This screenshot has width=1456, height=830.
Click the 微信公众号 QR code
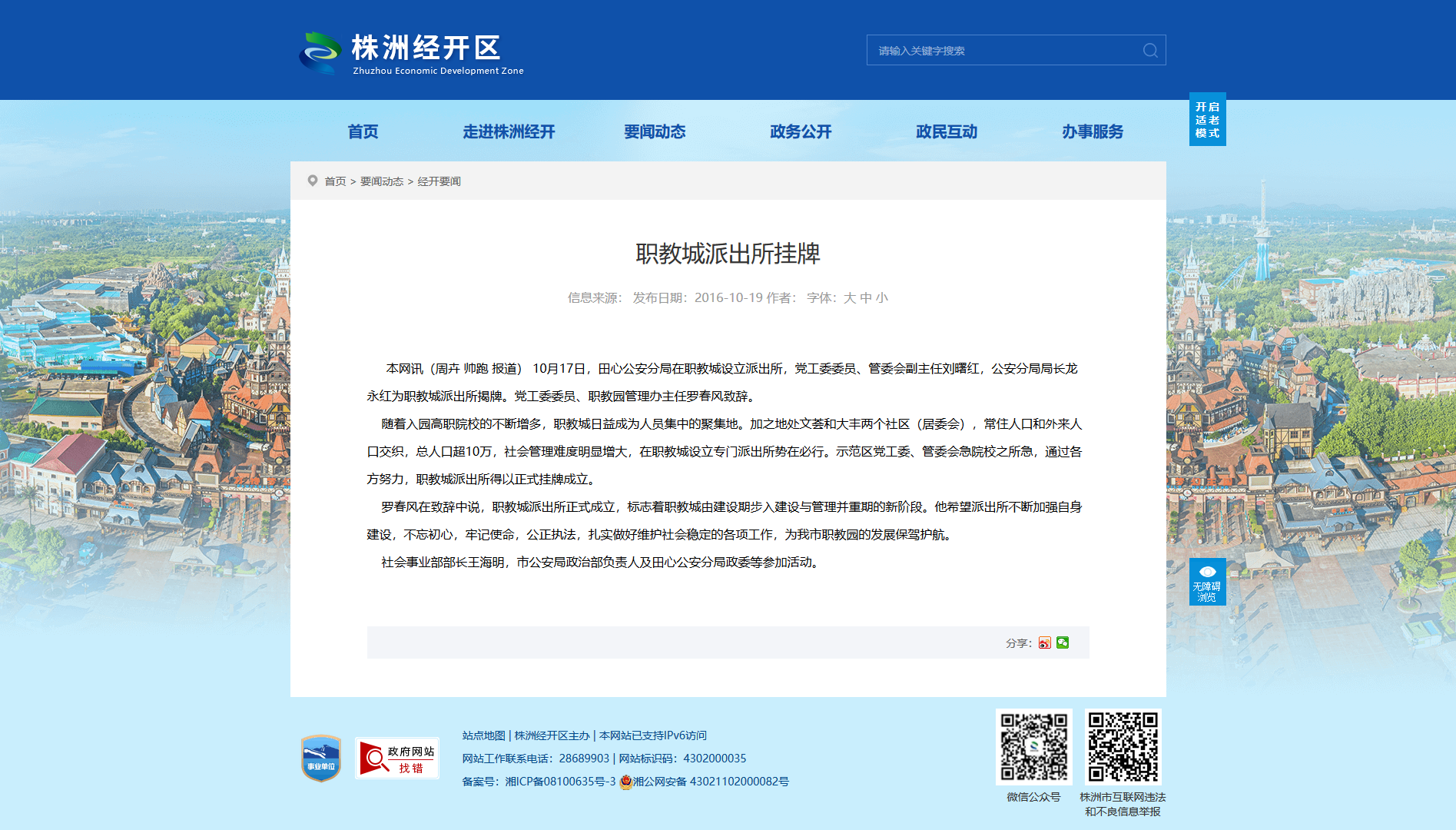click(1034, 747)
